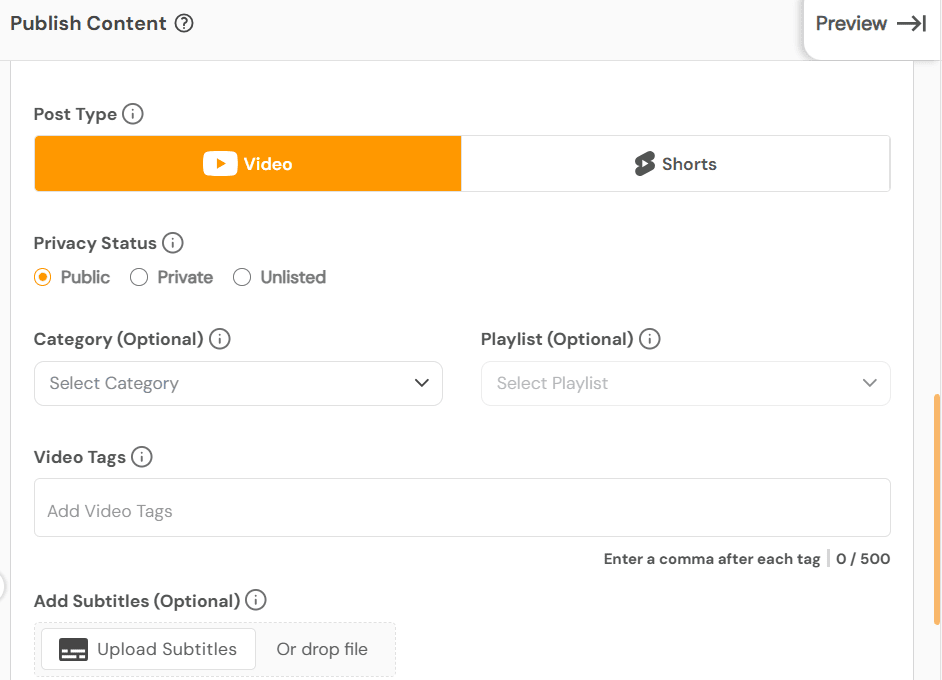Switch the post type to Video
Screen dimensions: 942x680
point(248,164)
